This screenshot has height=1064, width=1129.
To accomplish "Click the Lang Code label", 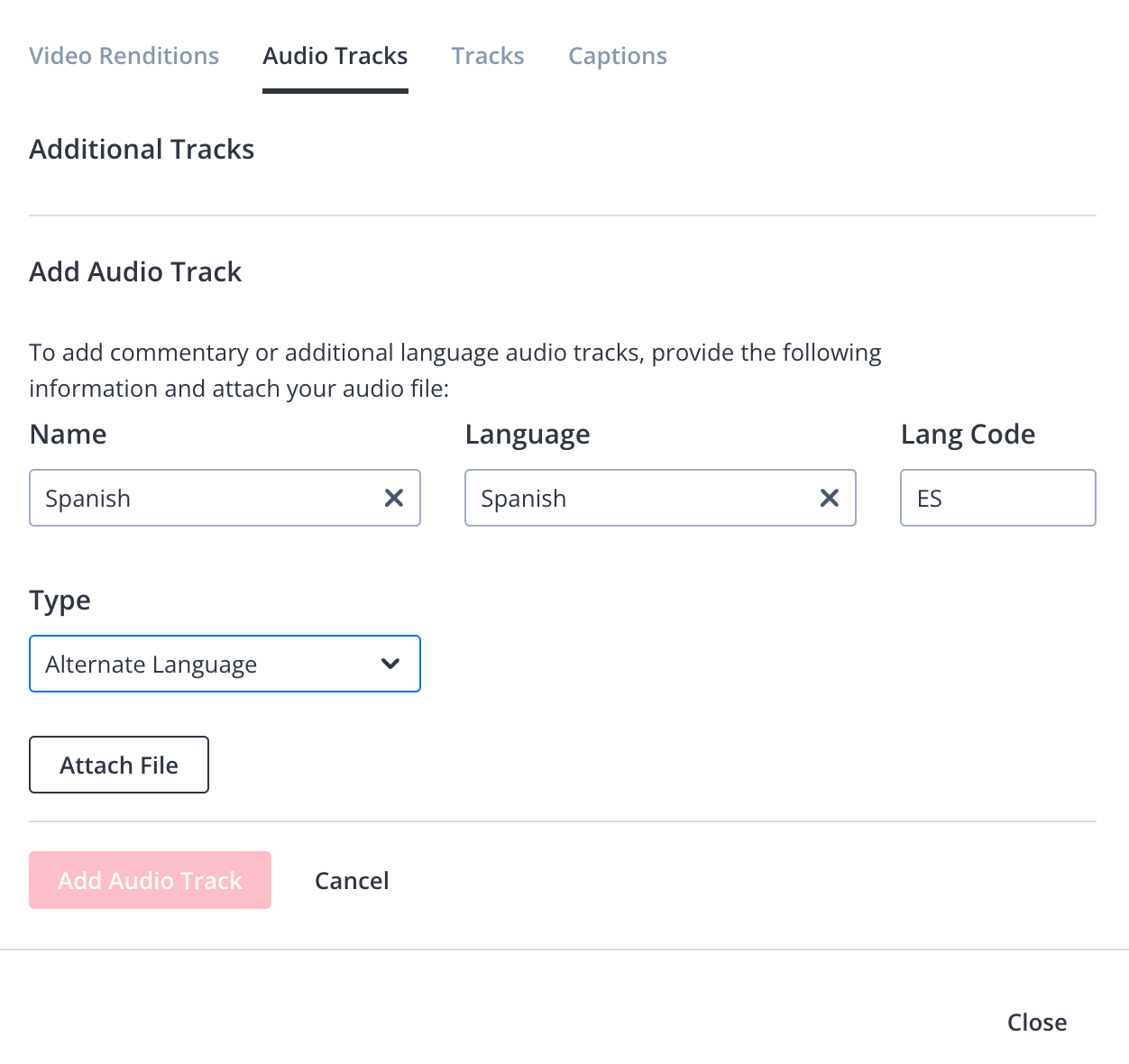I will (x=968, y=435).
